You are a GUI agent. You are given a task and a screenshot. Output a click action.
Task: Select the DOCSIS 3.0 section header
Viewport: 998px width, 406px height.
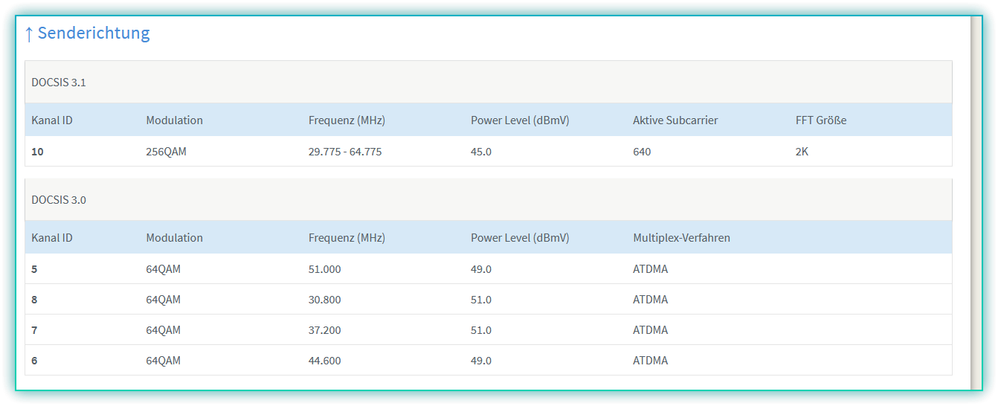point(59,200)
